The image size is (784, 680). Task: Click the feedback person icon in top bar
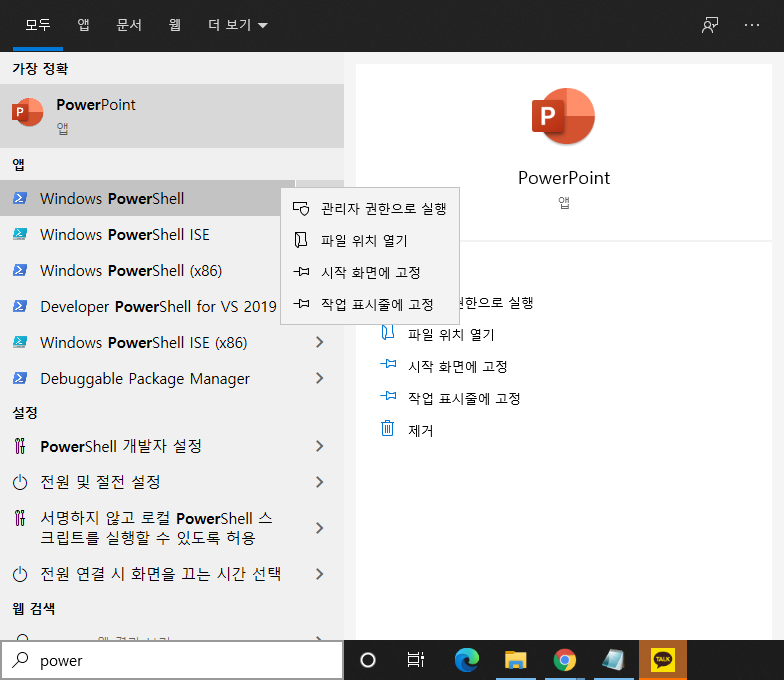pyautogui.click(x=710, y=25)
